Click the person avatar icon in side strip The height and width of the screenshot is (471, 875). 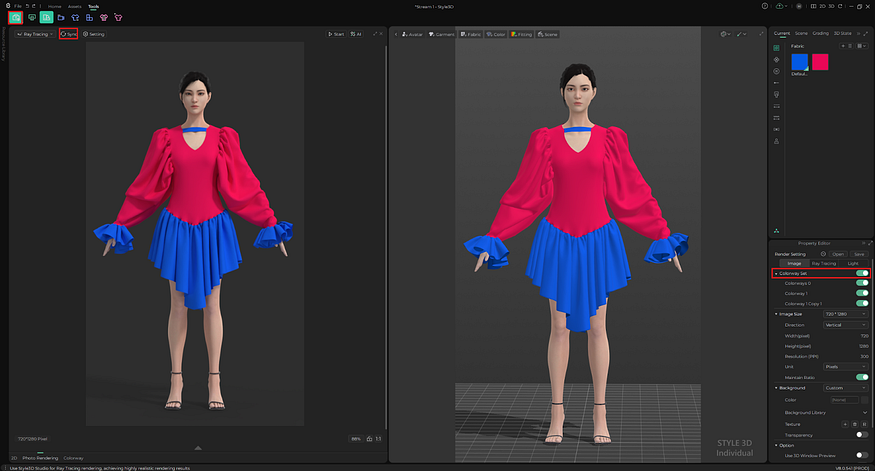click(x=776, y=141)
